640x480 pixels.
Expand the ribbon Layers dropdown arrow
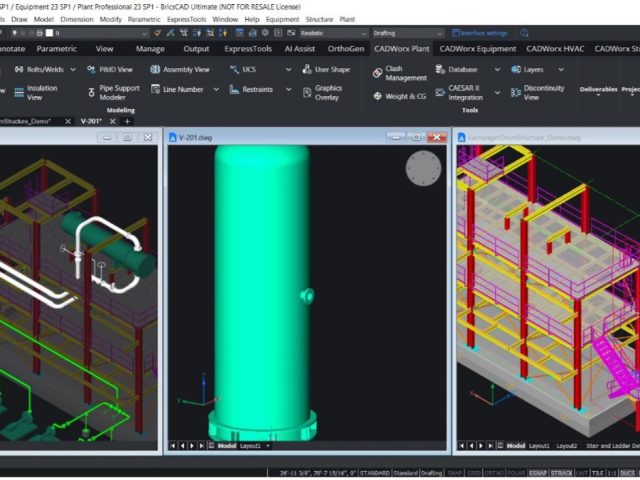pyautogui.click(x=561, y=69)
